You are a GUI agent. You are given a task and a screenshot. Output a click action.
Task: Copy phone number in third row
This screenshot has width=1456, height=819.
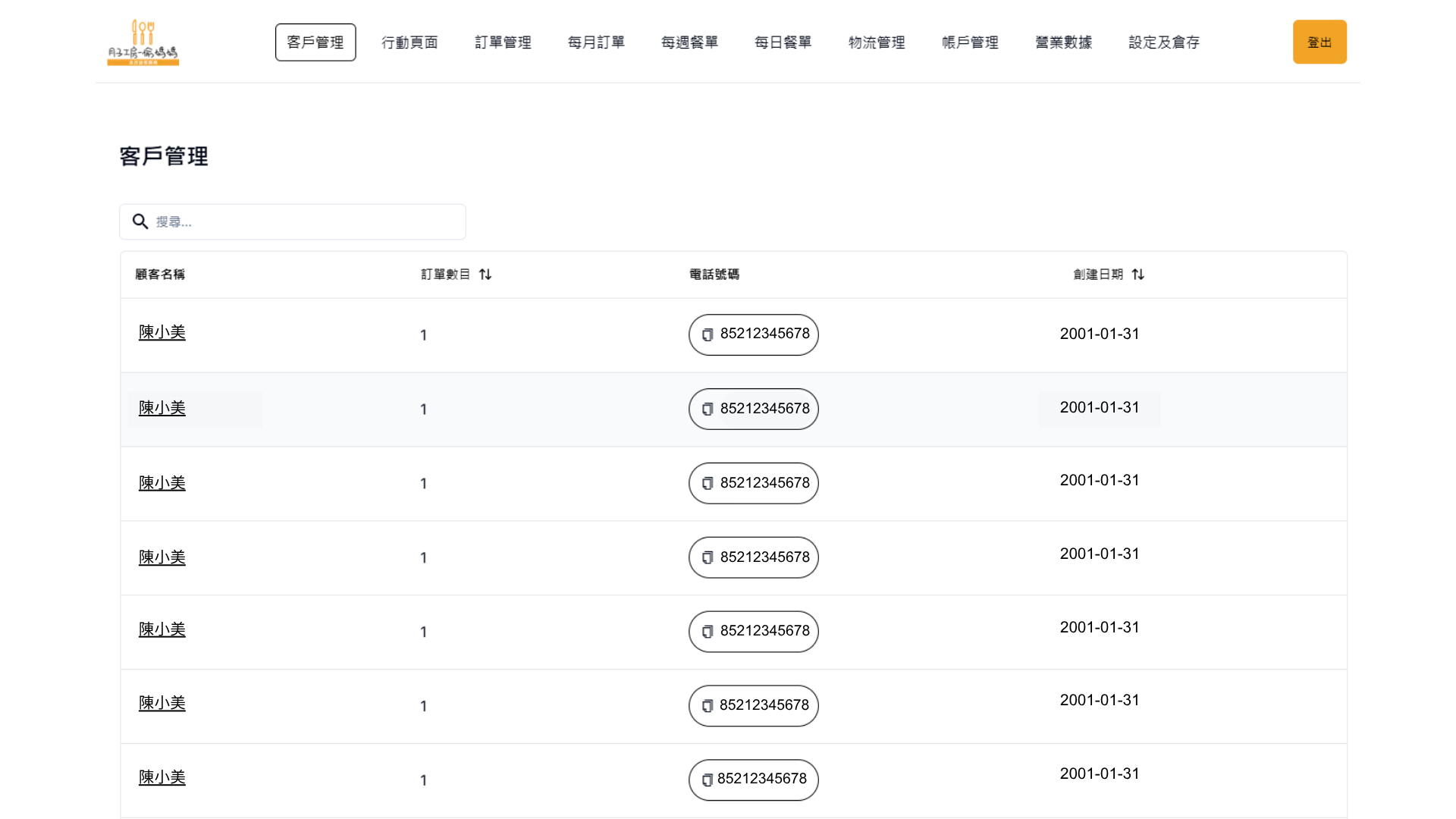pyautogui.click(x=708, y=484)
